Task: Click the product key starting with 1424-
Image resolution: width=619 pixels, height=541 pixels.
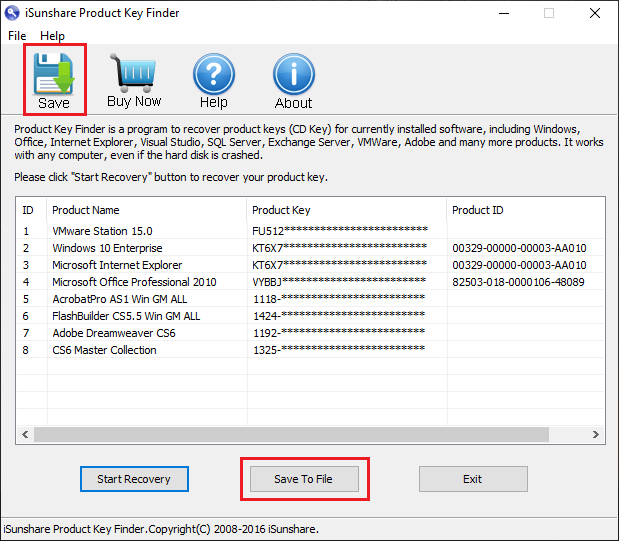Action: pyautogui.click(x=339, y=316)
